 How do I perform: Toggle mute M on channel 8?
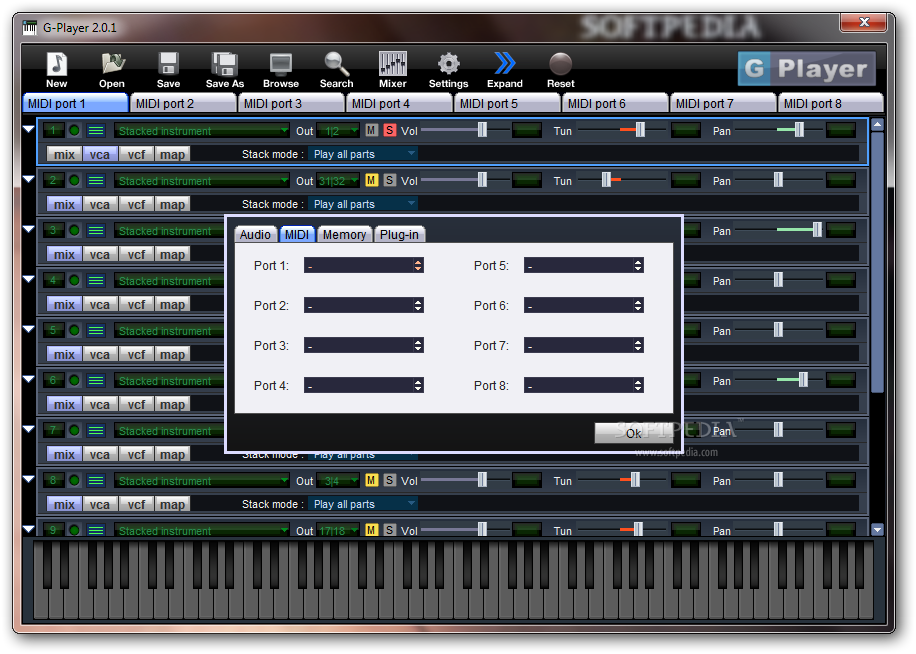pos(372,480)
